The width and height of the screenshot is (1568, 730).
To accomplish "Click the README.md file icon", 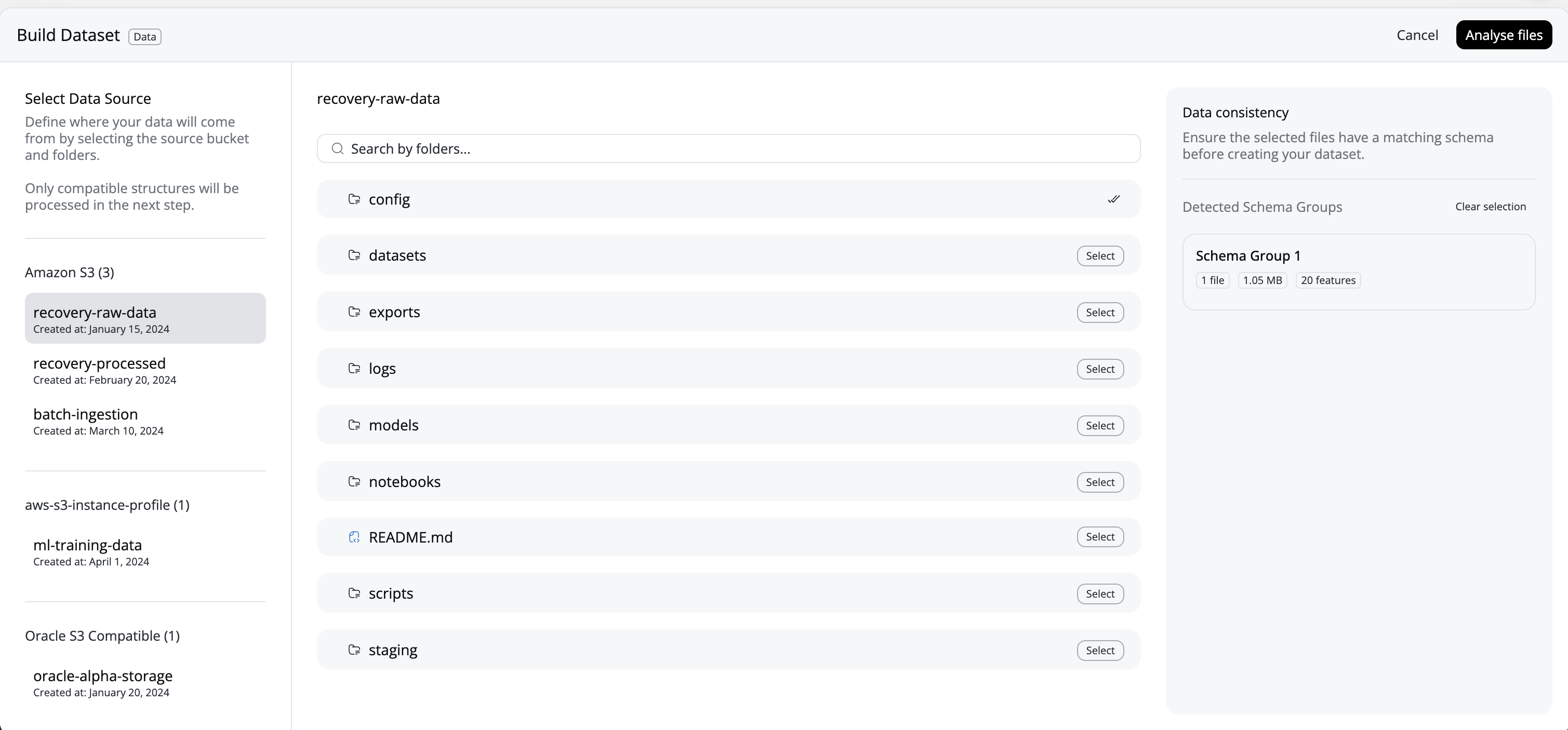I will pyautogui.click(x=354, y=536).
